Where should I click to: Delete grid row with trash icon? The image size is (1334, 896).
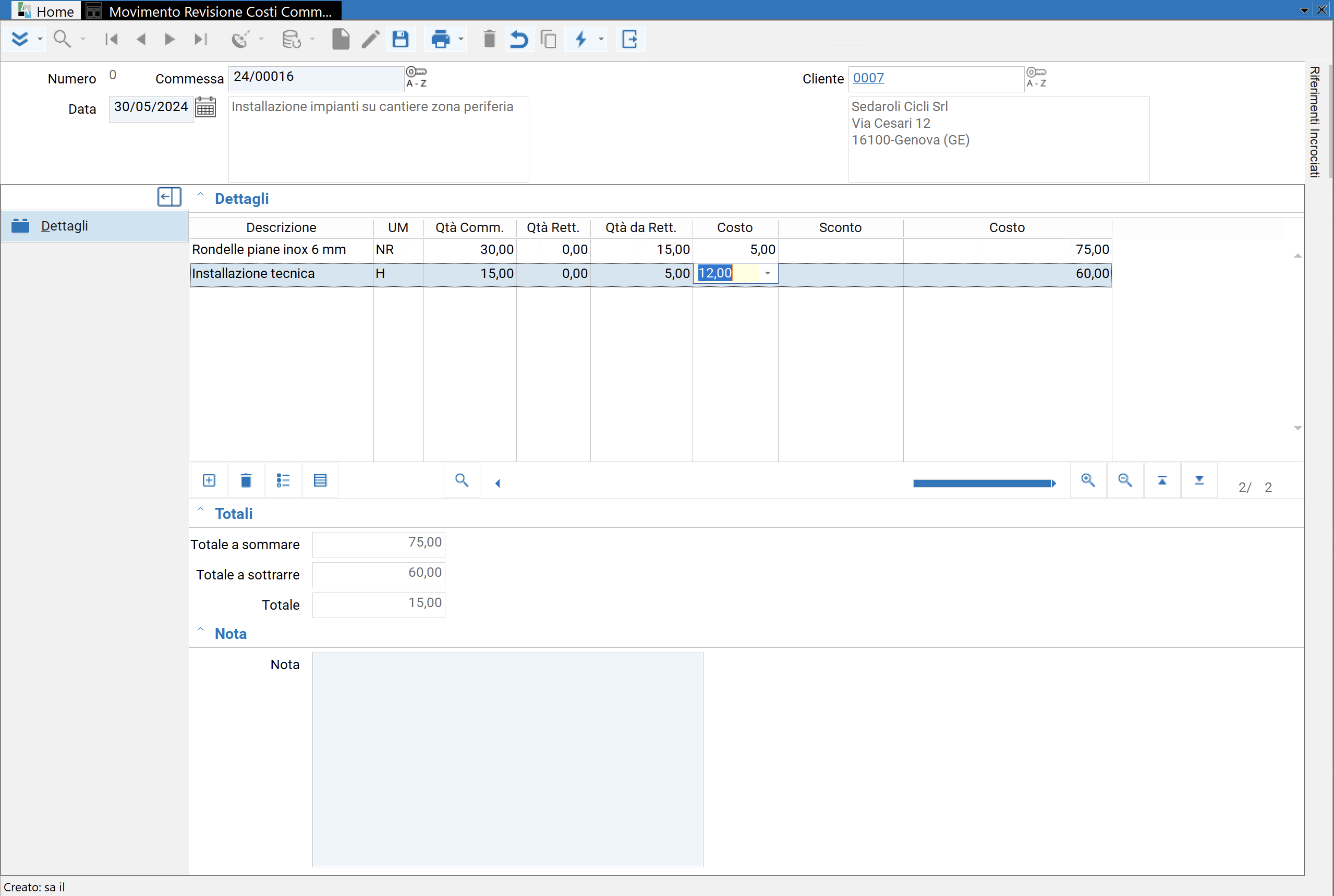tap(246, 480)
